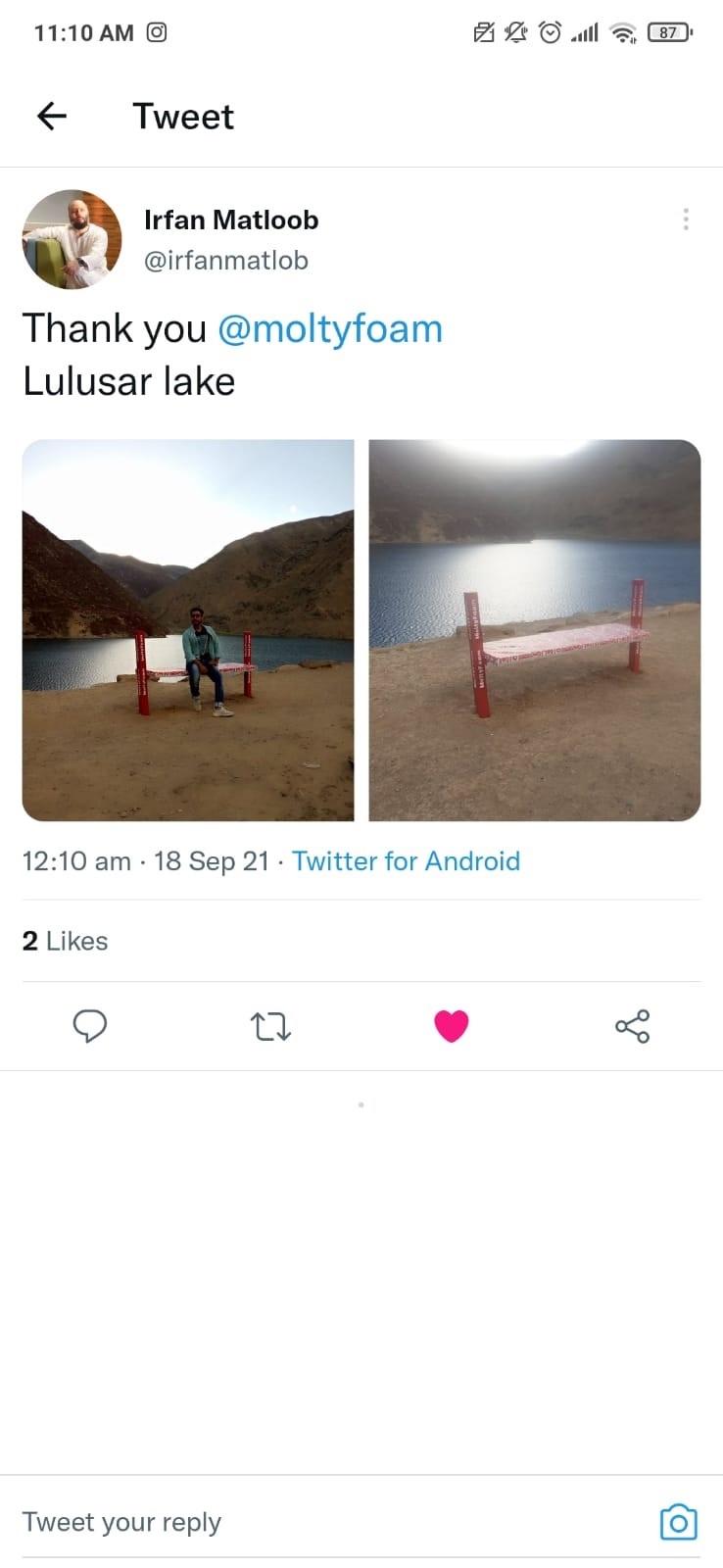723x1568 pixels.
Task: Tap the @irfanmatlob handle
Action: coord(226,261)
